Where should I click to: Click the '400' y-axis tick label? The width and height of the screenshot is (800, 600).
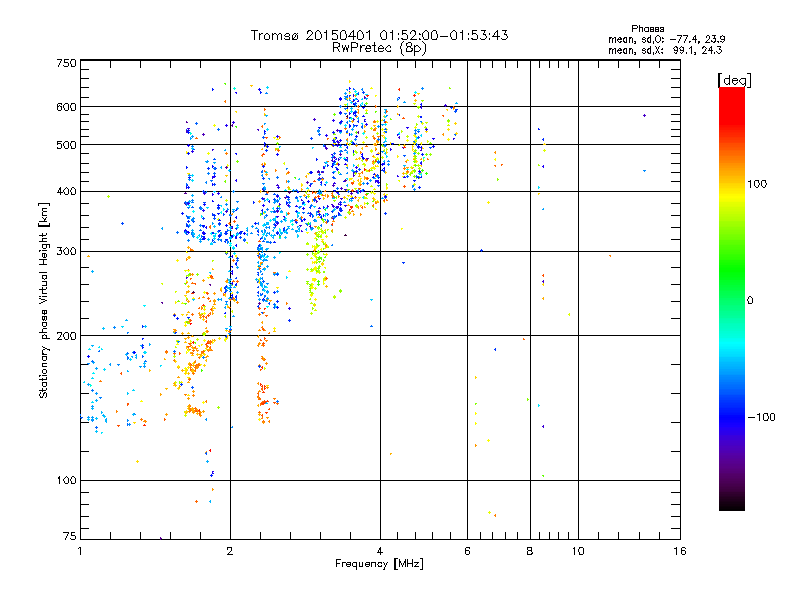point(67,192)
